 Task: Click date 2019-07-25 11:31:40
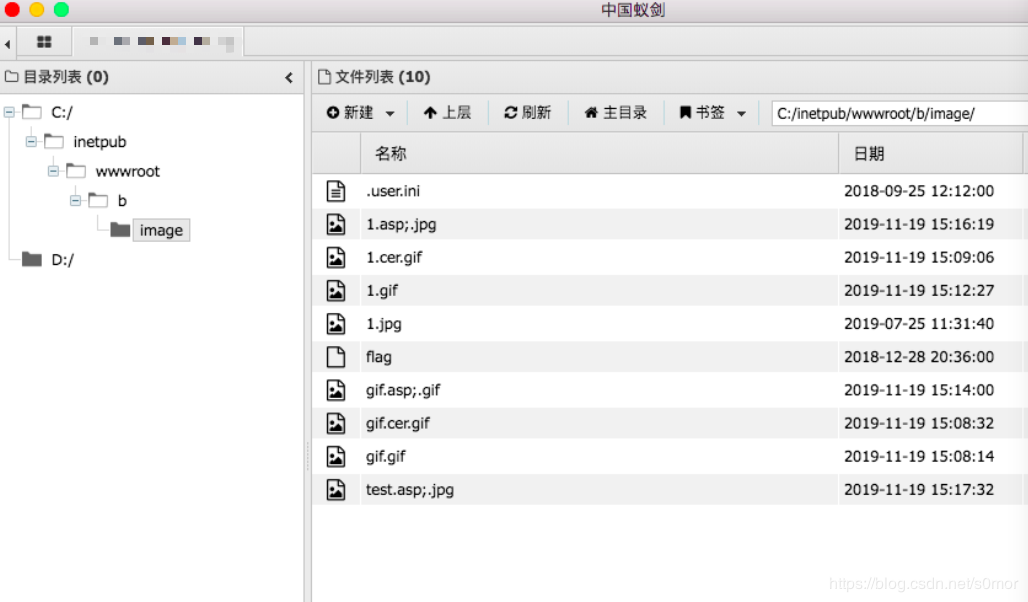point(919,323)
